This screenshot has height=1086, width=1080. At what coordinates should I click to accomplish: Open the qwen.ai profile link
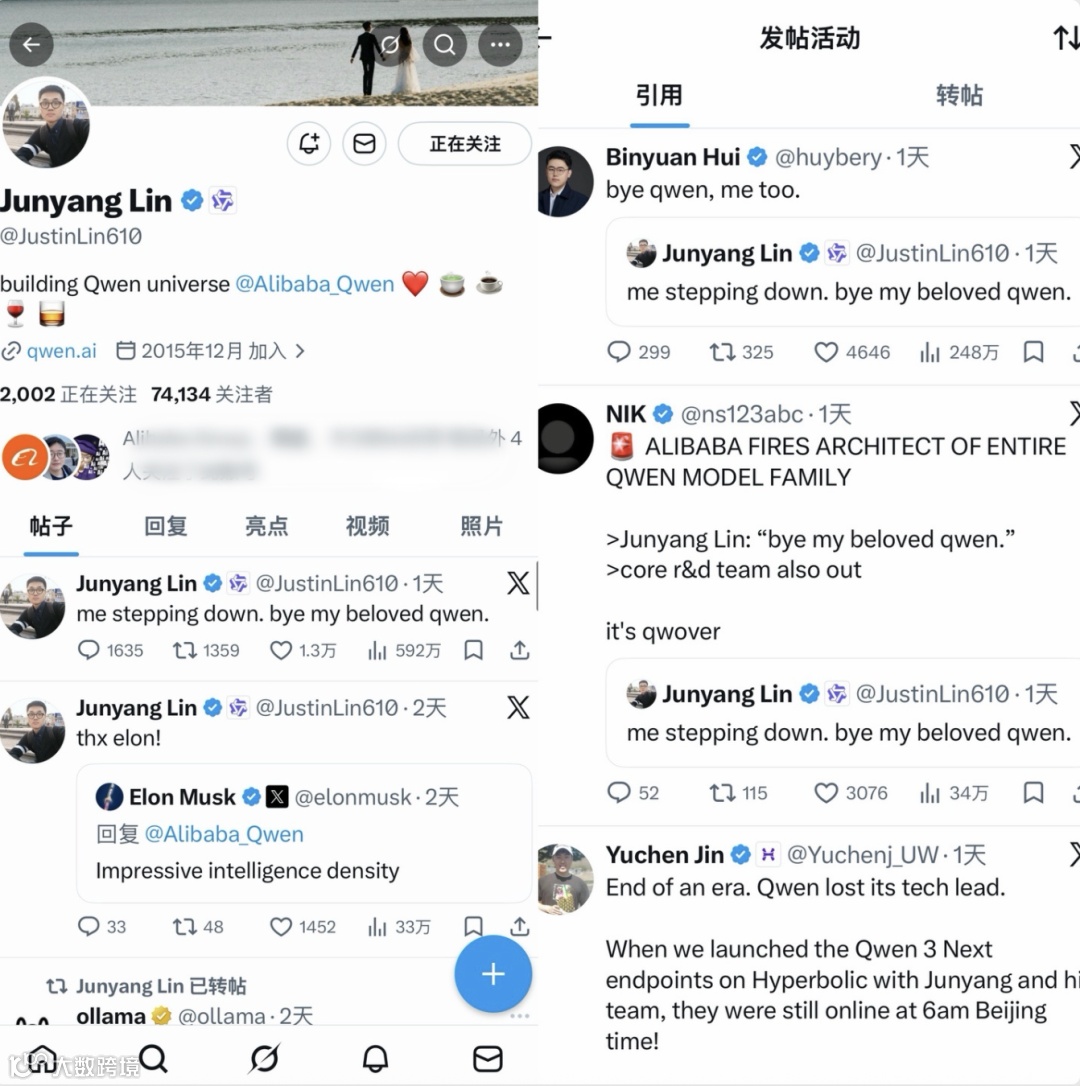61,351
